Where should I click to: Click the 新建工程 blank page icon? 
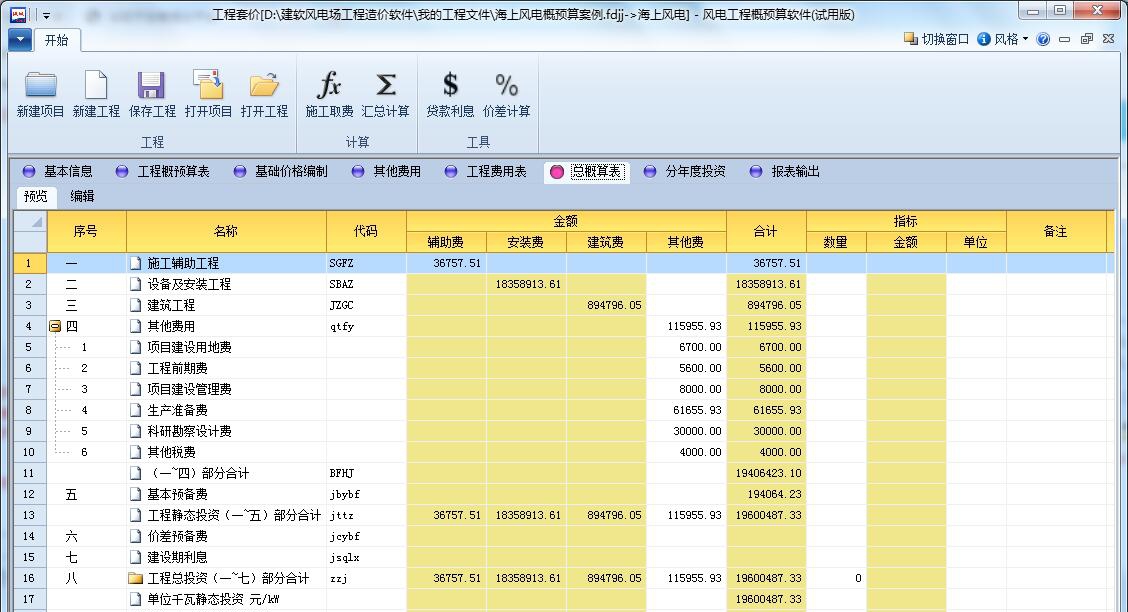pos(96,86)
